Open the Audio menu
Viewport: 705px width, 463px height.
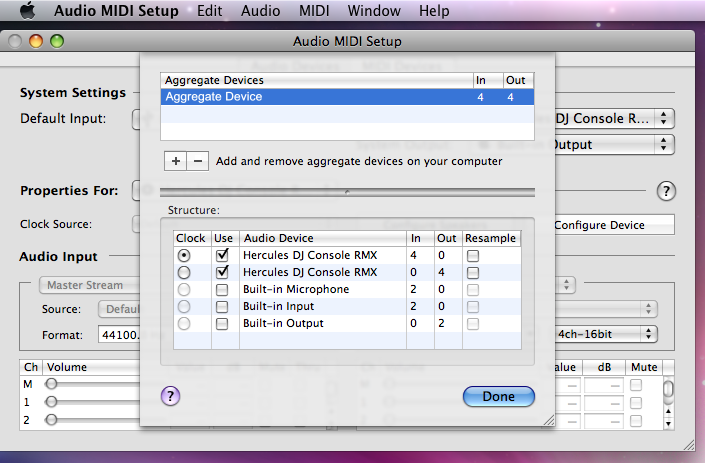click(260, 10)
